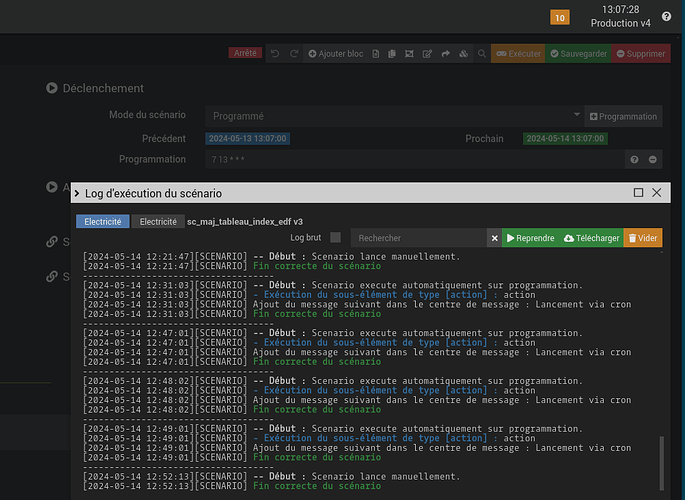Click Reprendre button

pos(530,238)
